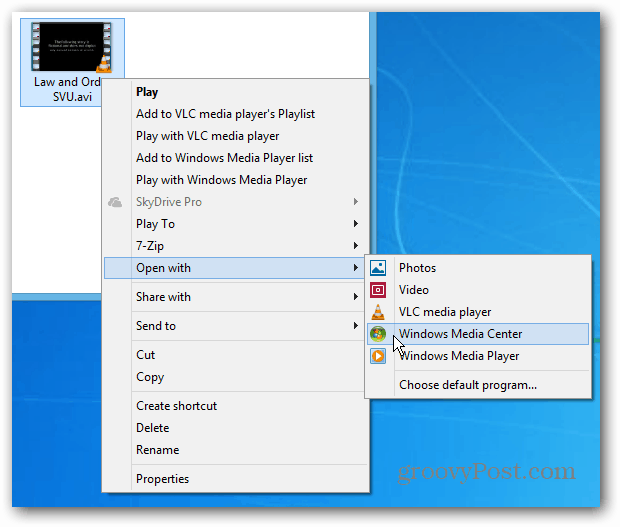Click the Windows Media Center icon

point(378,334)
